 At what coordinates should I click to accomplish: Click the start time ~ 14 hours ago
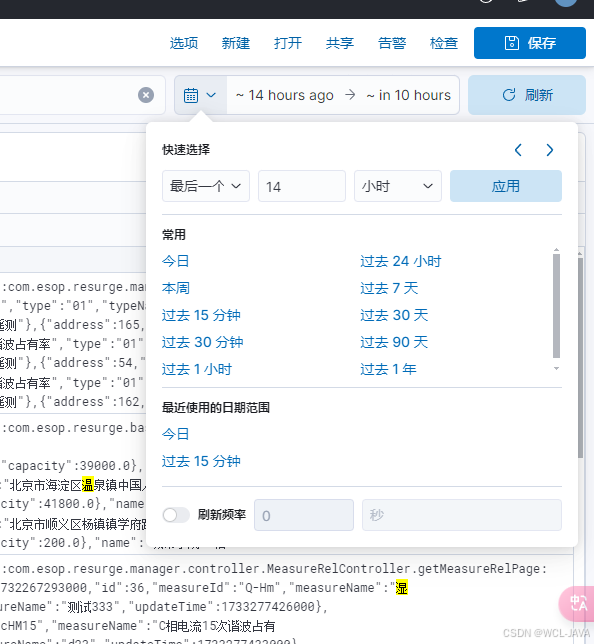(284, 95)
